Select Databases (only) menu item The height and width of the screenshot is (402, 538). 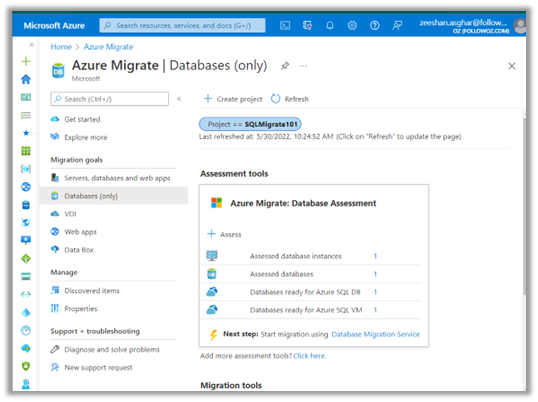tap(113, 196)
